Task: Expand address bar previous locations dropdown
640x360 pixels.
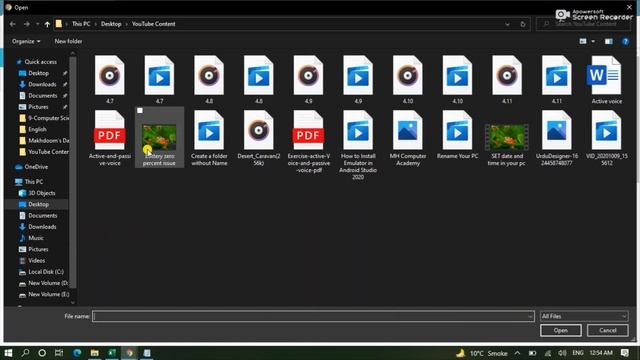Action: [507, 24]
